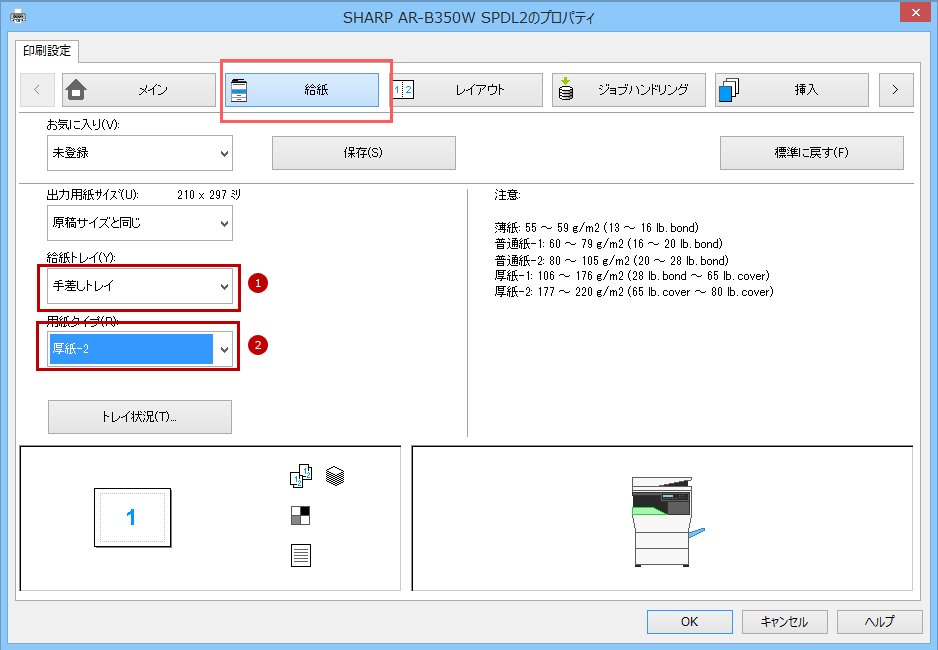This screenshot has width=938, height=650.
Task: Open ヘルプ for this dialog
Action: [879, 622]
